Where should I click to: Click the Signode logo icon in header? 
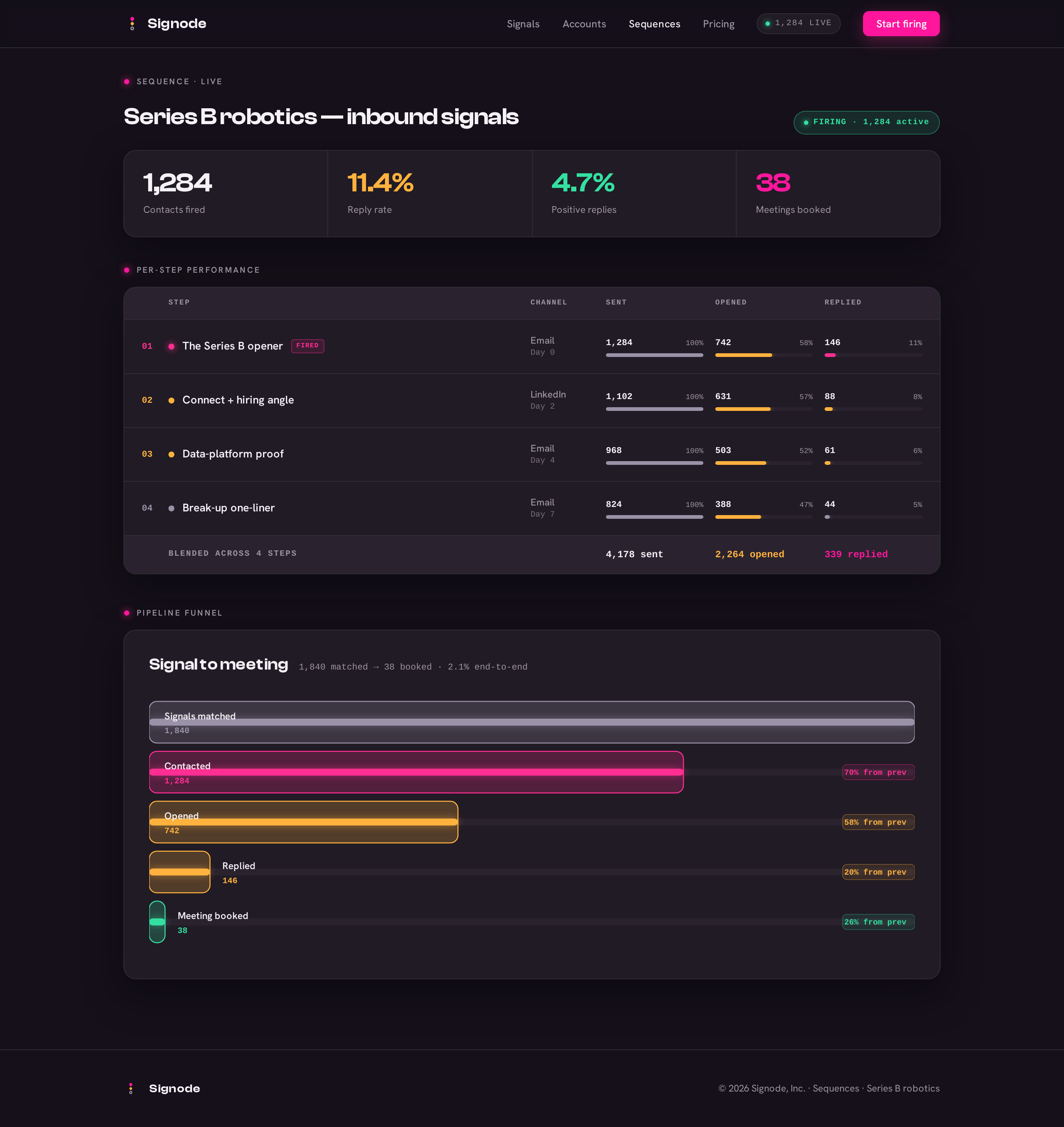coord(132,24)
